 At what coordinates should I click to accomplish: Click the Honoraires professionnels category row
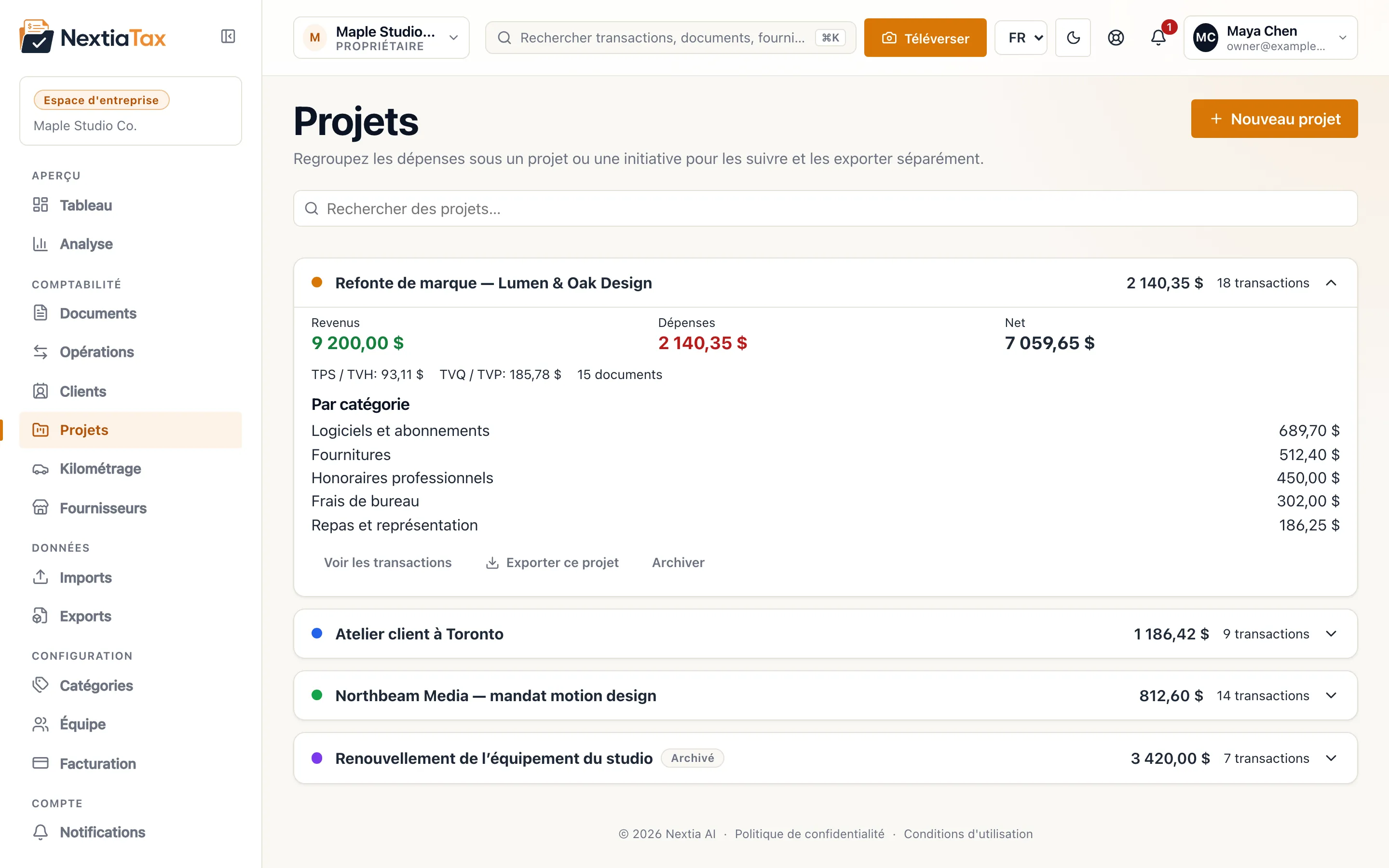825,477
